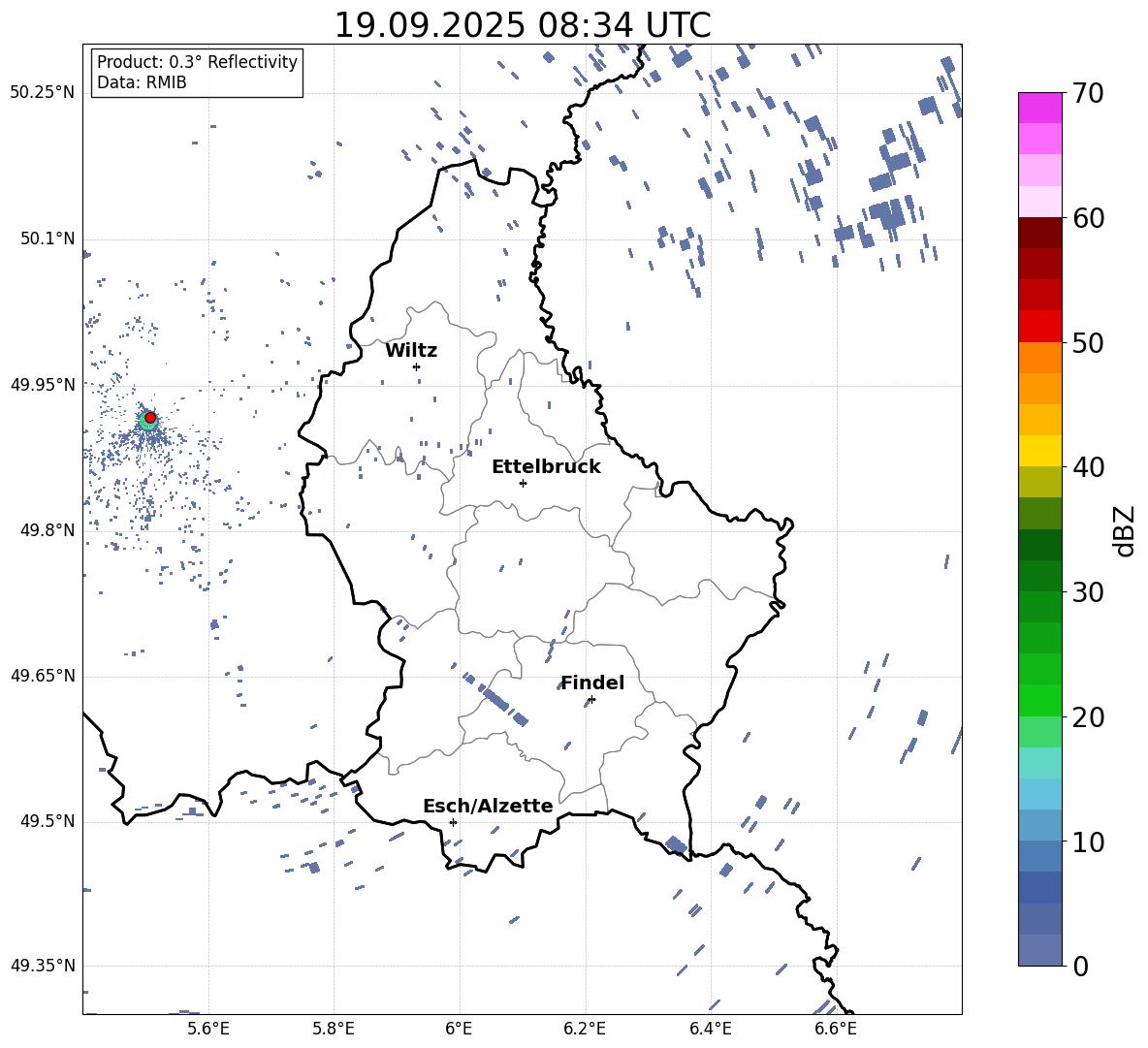Screen dimensions: 1148x1048
Task: Click the dBZ colorbar label
Action: tap(1124, 531)
